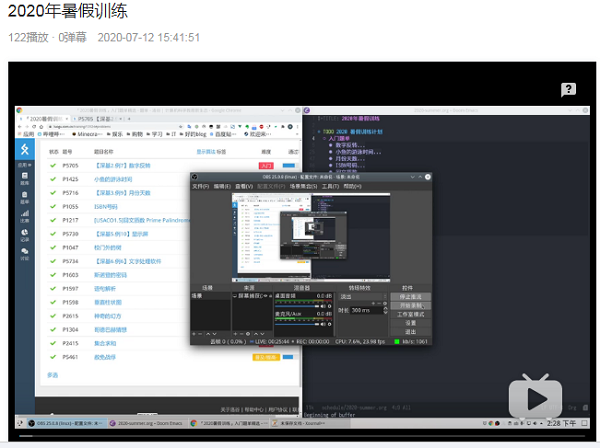Open OBS 帮助(H) menu
Screen dimensions: 600x448
pos(352,186)
